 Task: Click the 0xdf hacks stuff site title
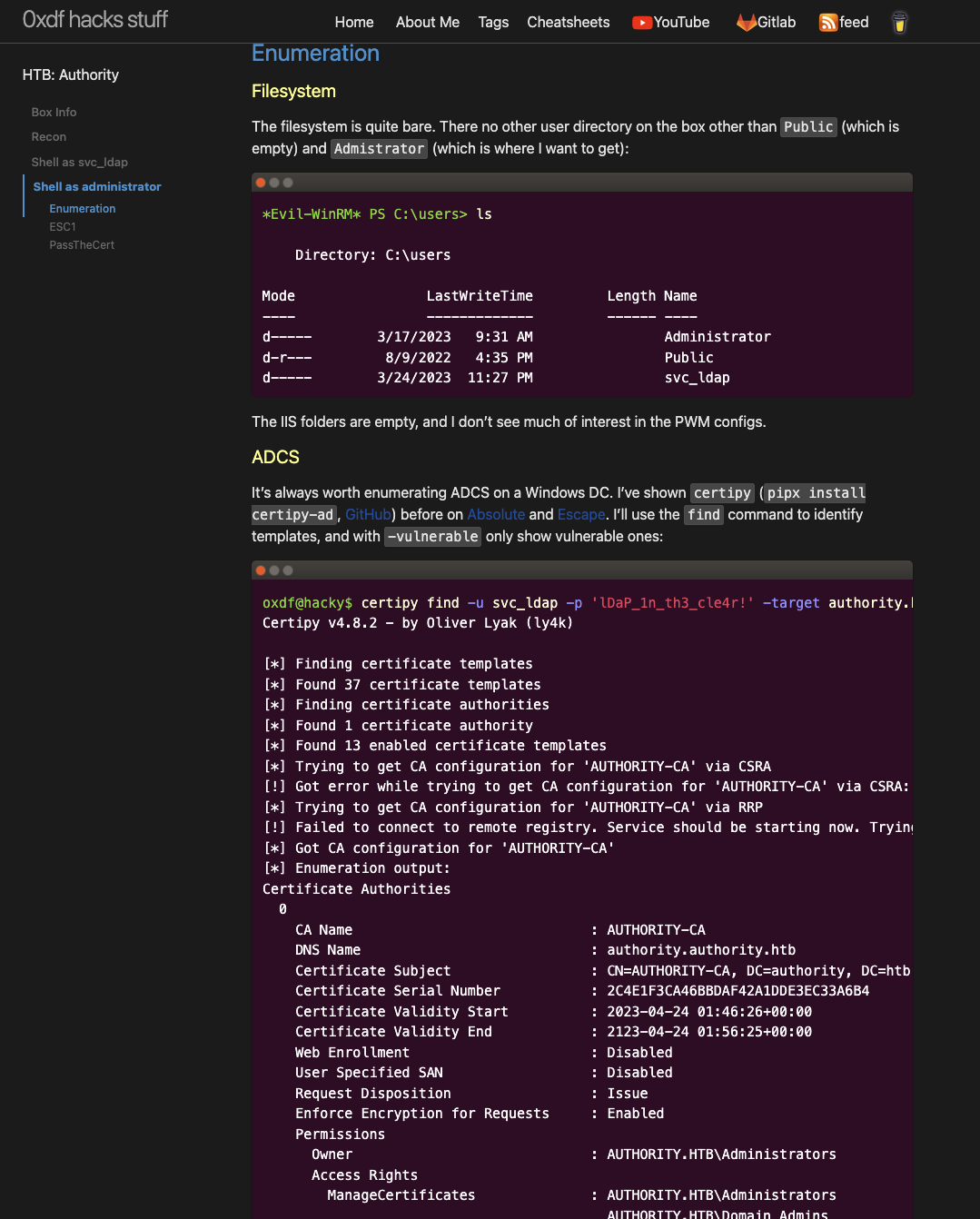click(95, 19)
